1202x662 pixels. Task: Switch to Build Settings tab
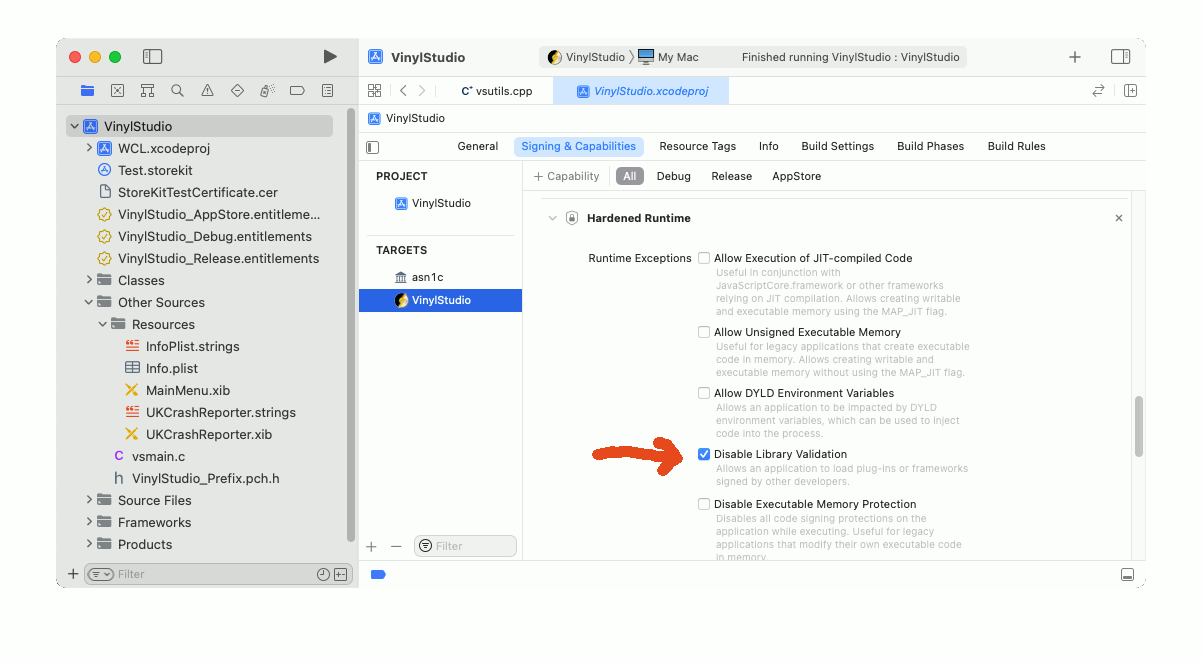(838, 146)
